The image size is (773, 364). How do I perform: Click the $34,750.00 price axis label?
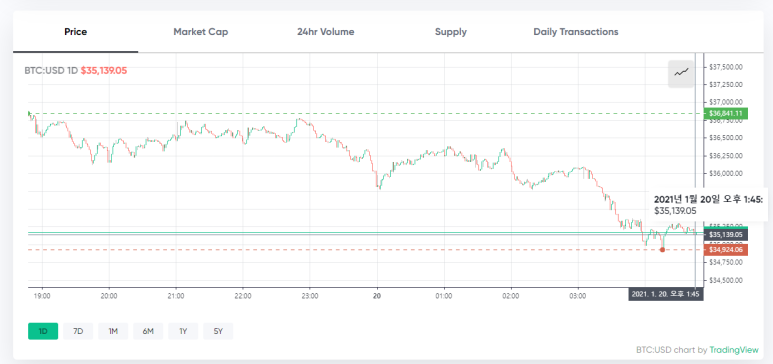[726, 262]
